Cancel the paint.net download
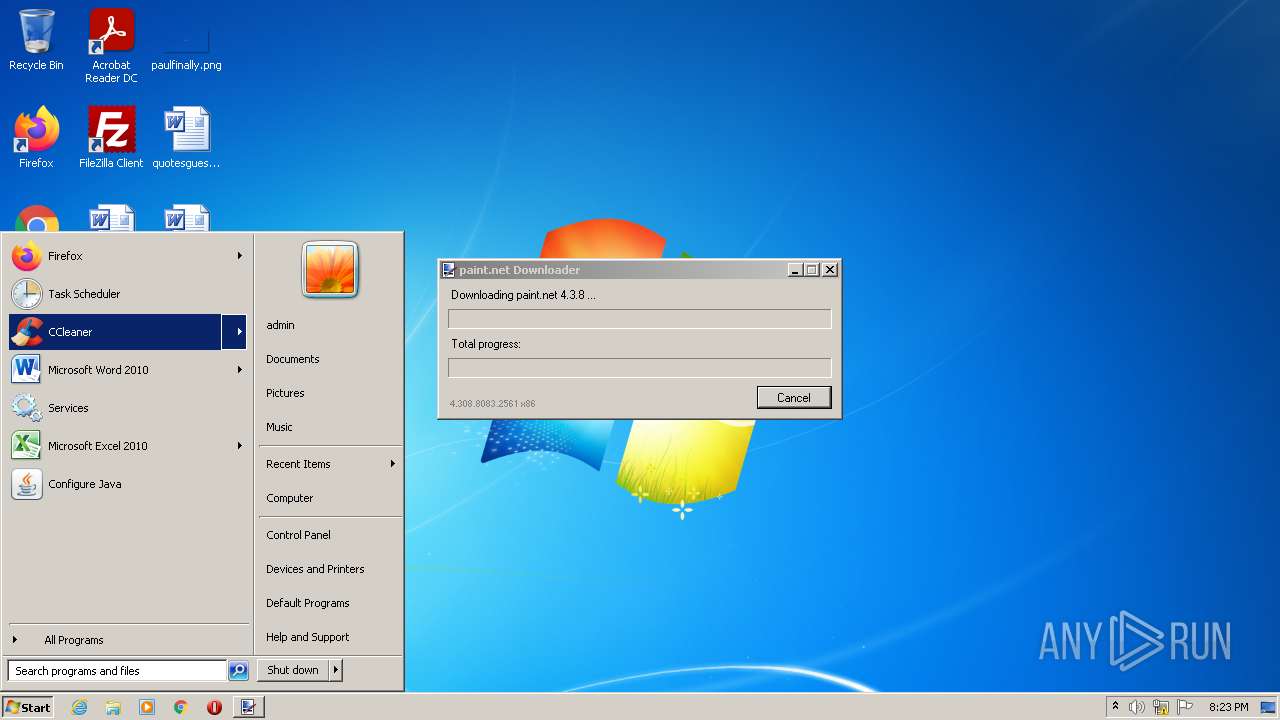Viewport: 1280px width, 720px height. click(794, 398)
